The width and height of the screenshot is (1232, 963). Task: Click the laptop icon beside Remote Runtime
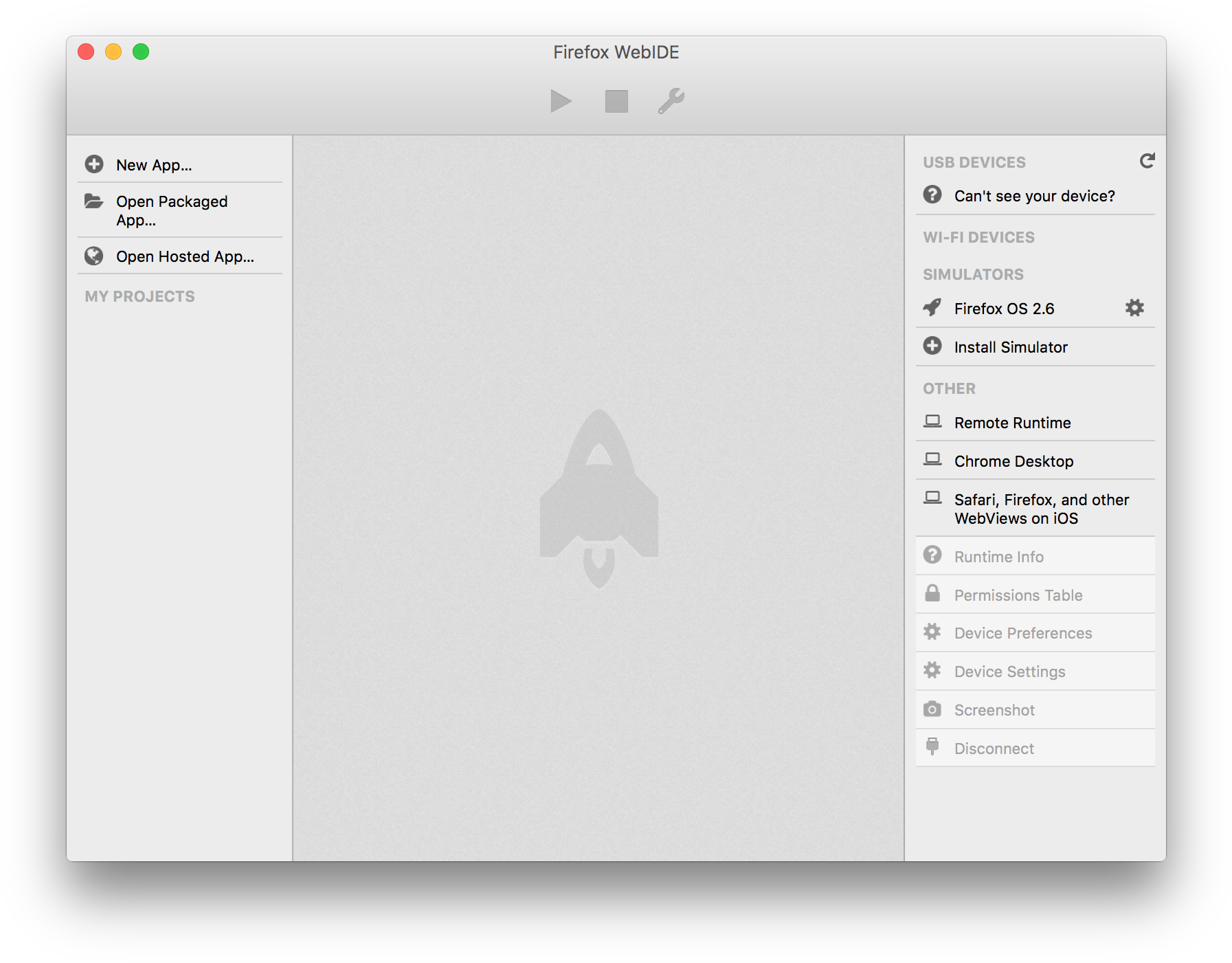(932, 421)
